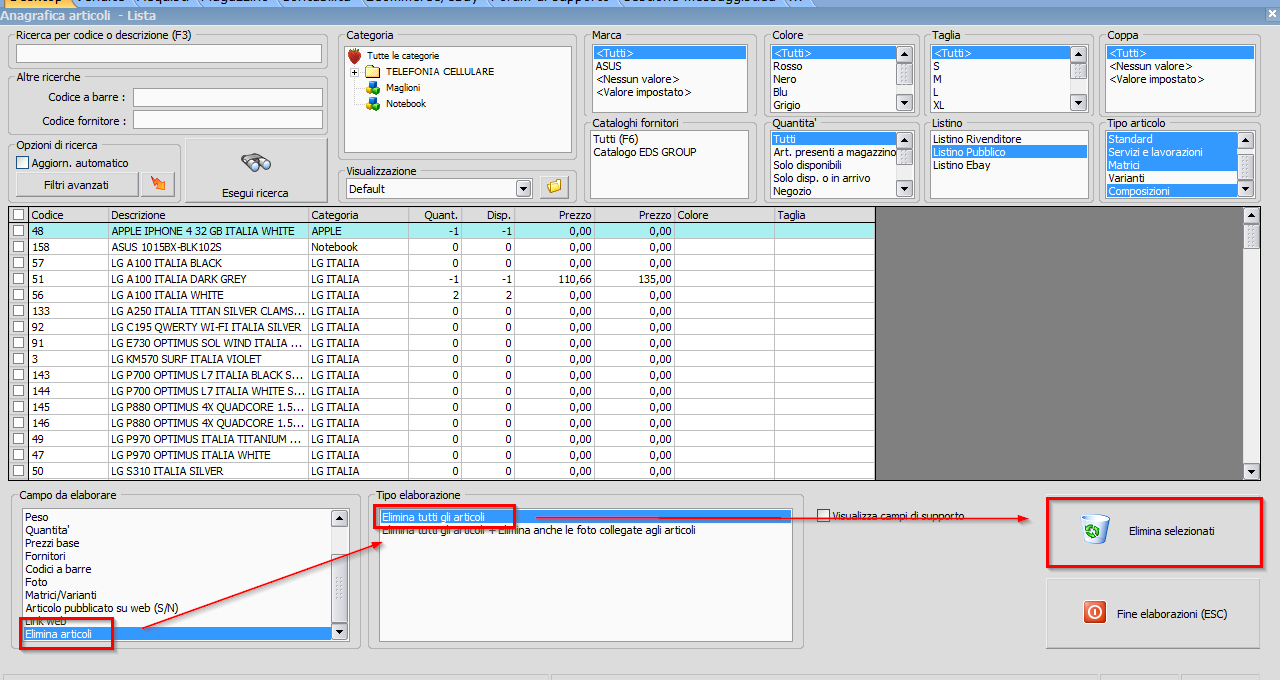The height and width of the screenshot is (680, 1280).
Task: Select the Maglioni category icon
Action: [372, 88]
